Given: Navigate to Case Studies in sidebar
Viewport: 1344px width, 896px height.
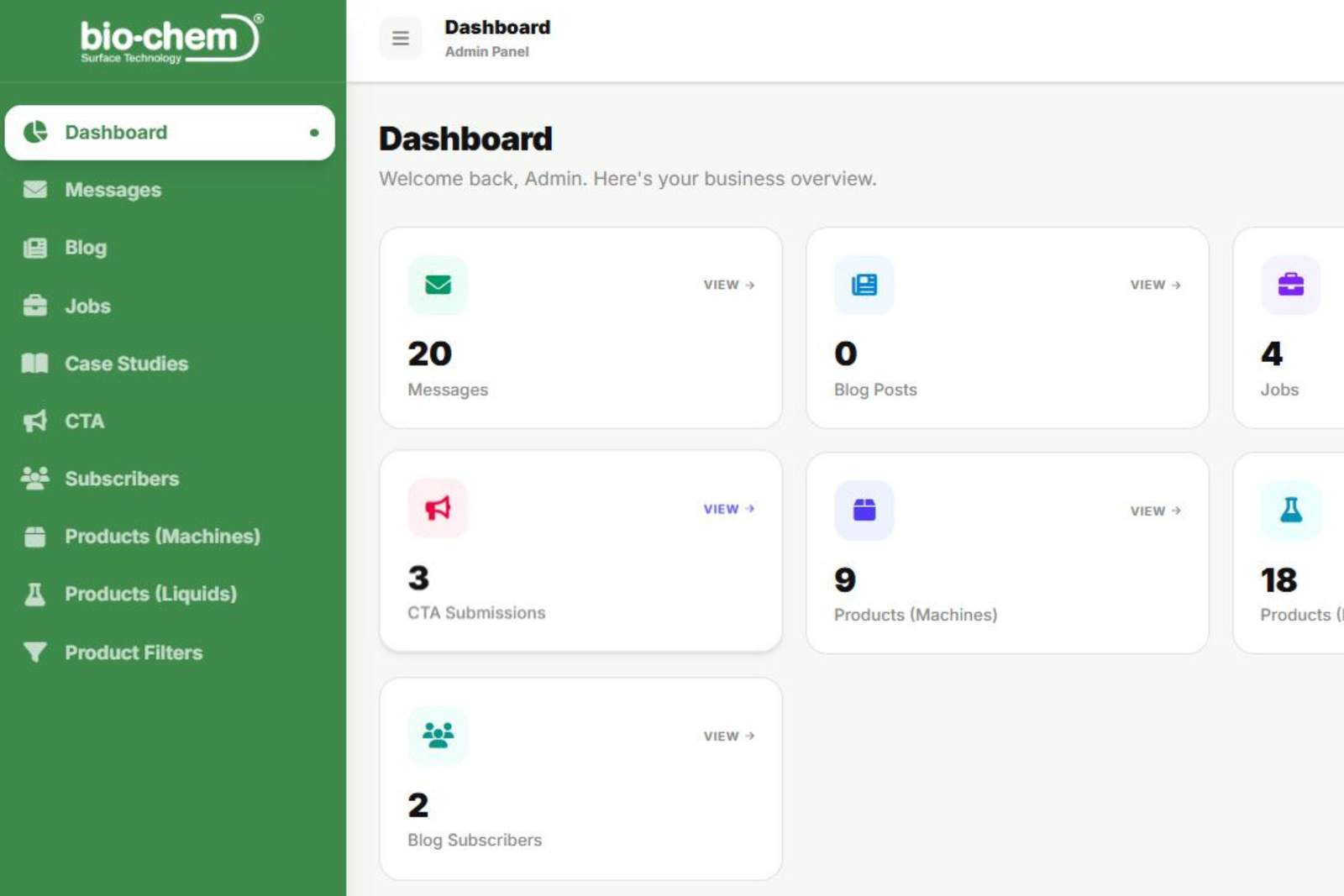Looking at the screenshot, I should click(x=170, y=364).
